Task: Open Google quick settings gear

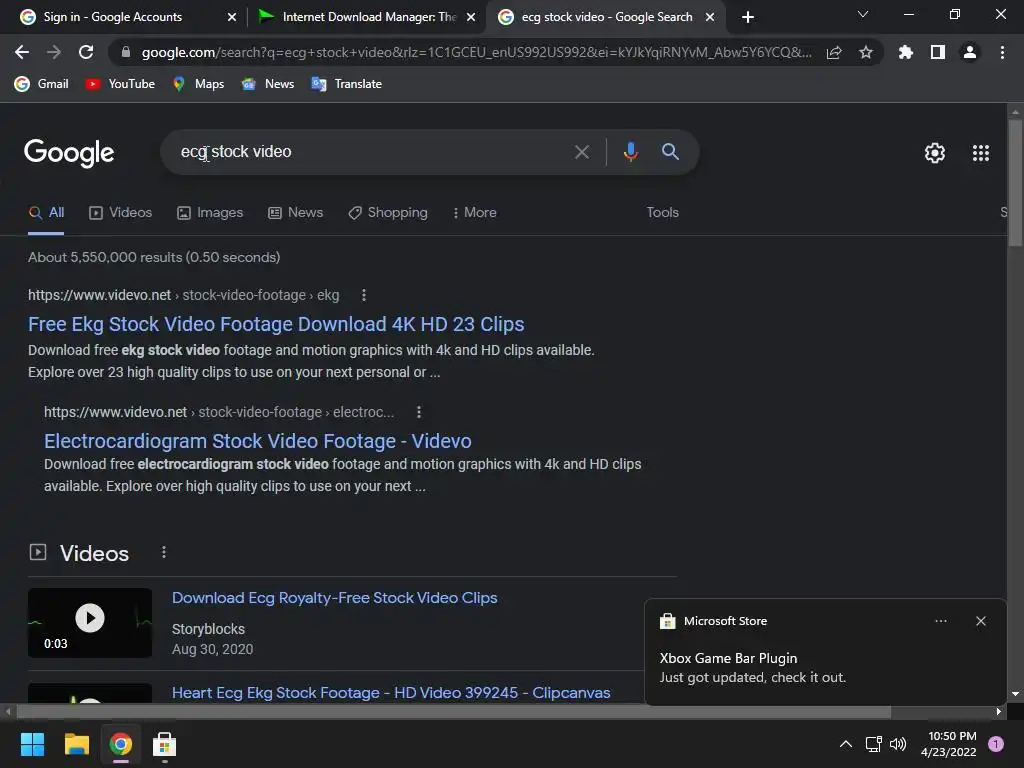Action: coord(935,153)
